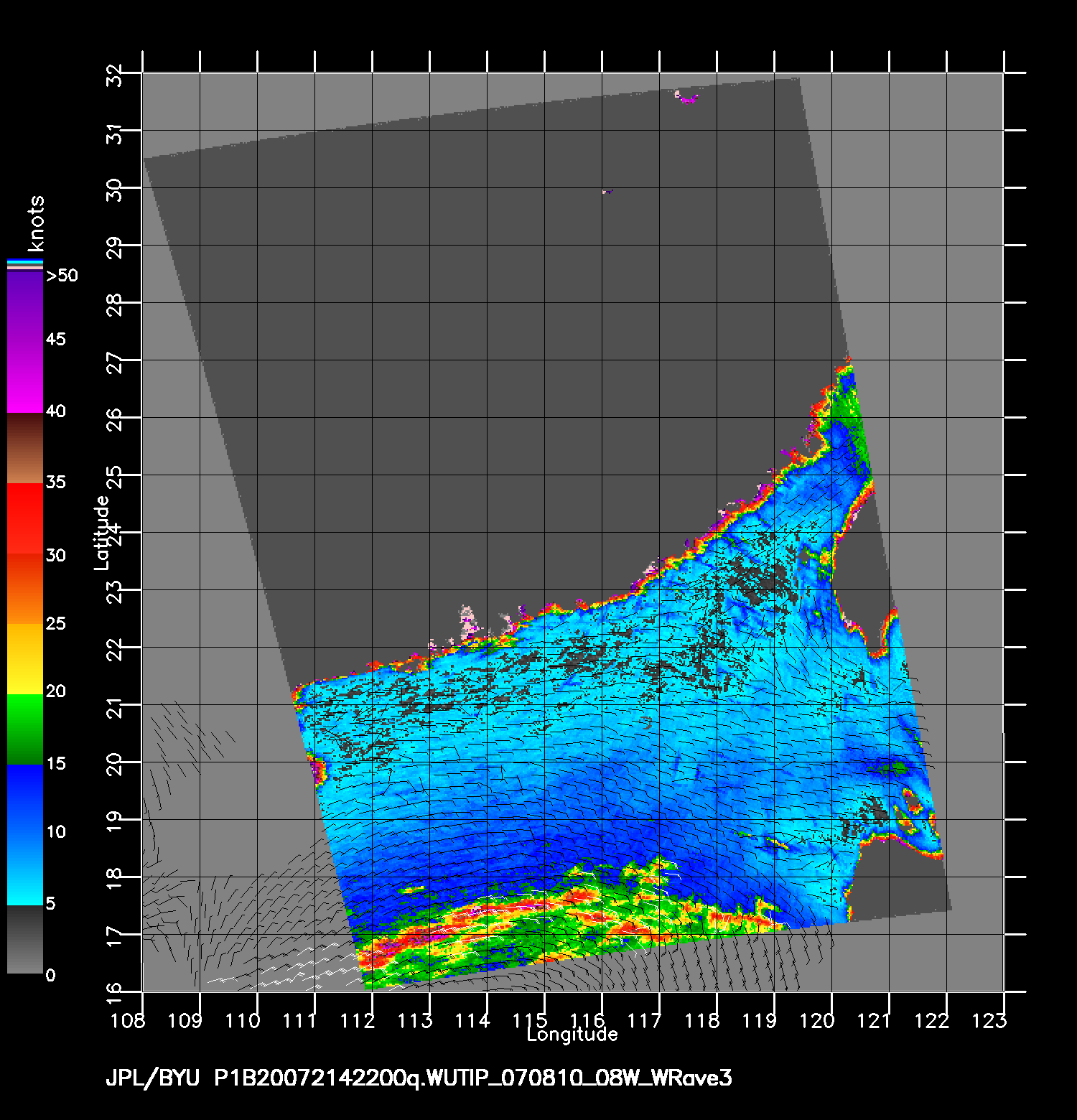The width and height of the screenshot is (1077, 1120).
Task: Click latitude tick label '23'
Action: coord(113,592)
